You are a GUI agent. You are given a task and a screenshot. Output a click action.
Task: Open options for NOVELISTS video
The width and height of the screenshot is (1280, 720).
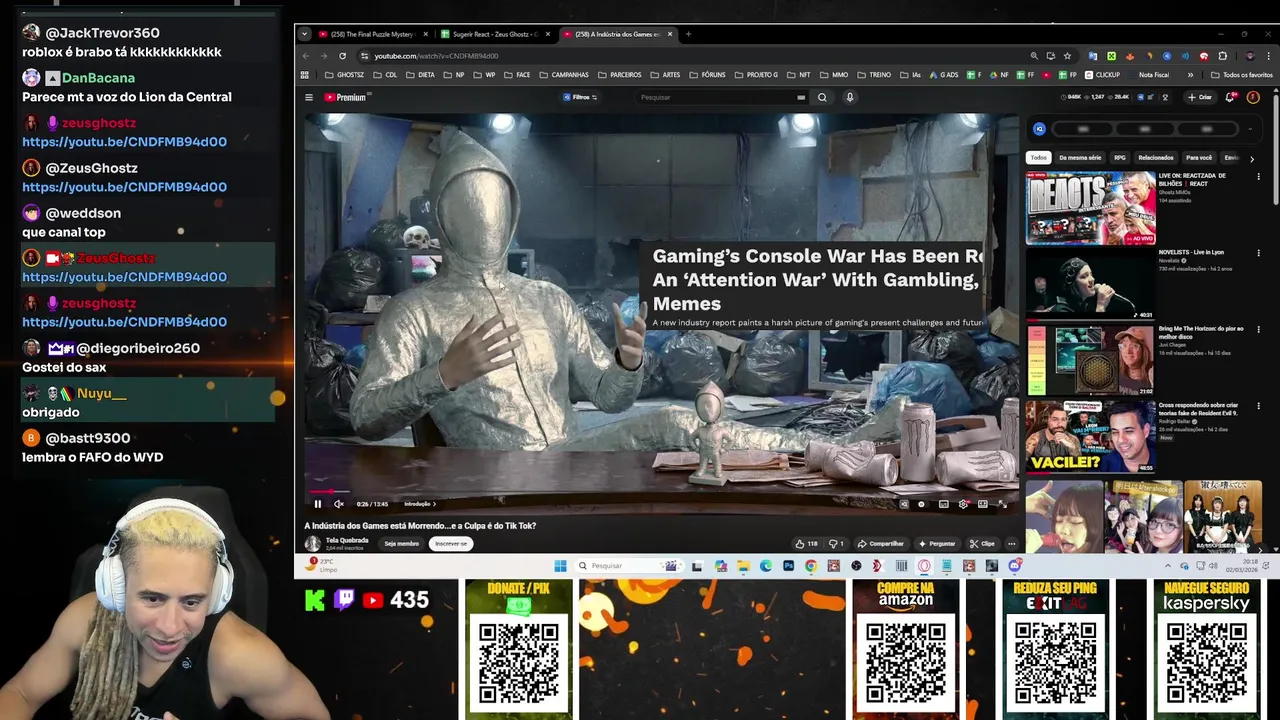tap(1258, 253)
